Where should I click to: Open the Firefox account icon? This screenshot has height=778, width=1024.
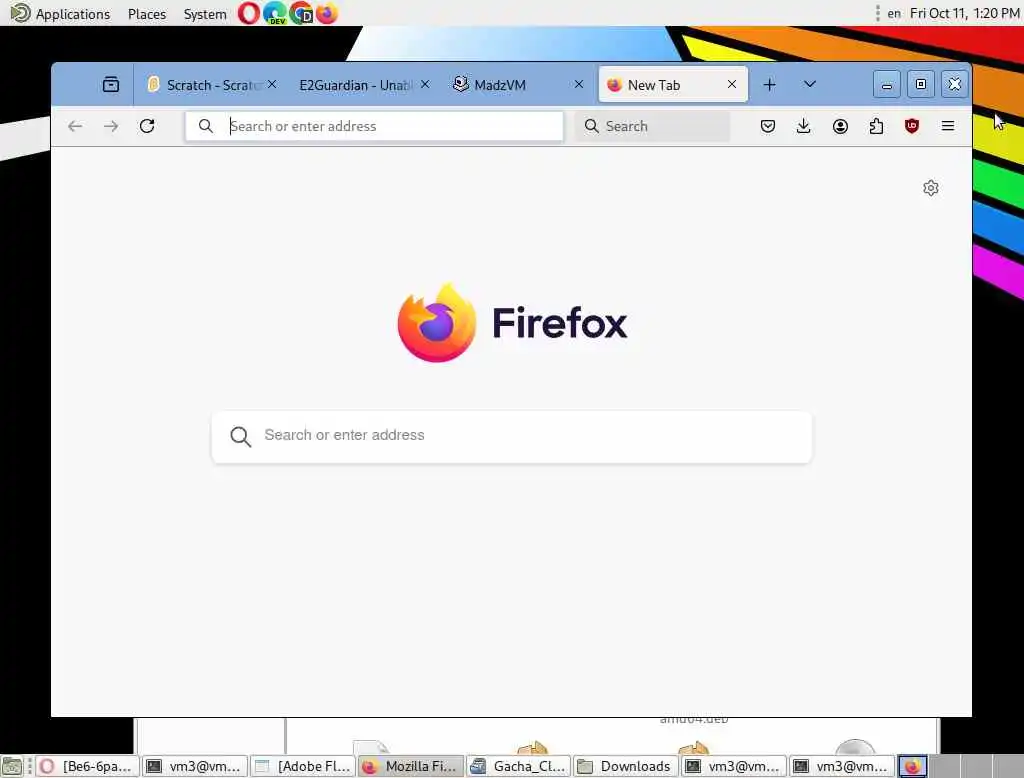click(x=840, y=126)
